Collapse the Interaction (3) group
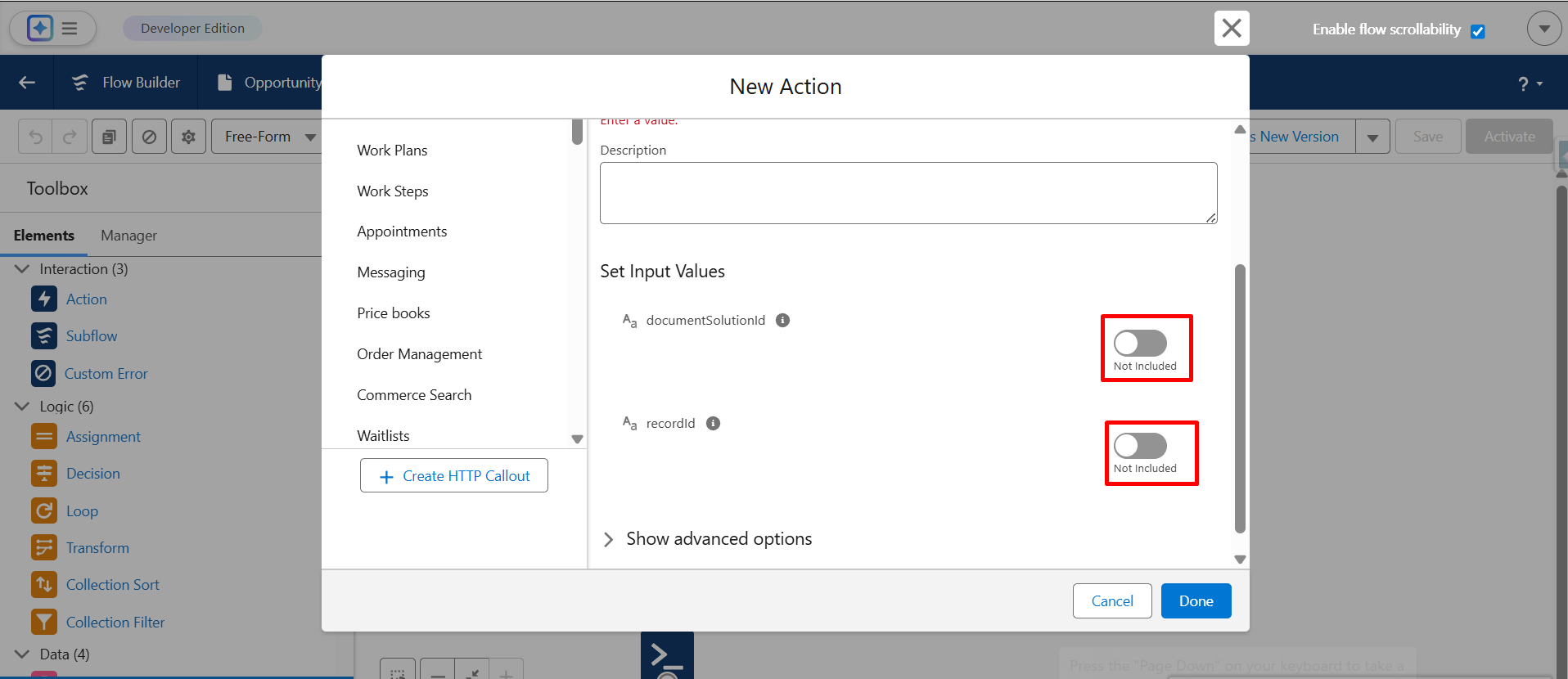This screenshot has height=679, width=1568. [x=22, y=269]
